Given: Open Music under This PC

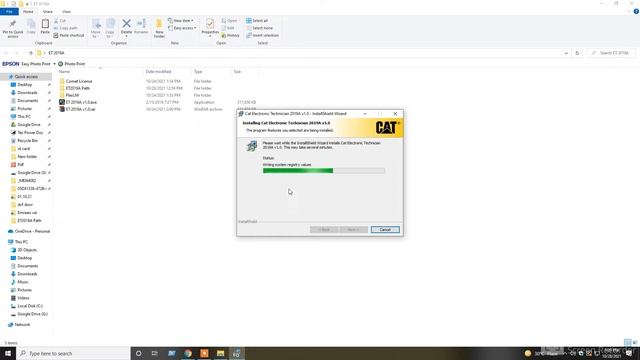Looking at the screenshot, I should (x=23, y=282).
